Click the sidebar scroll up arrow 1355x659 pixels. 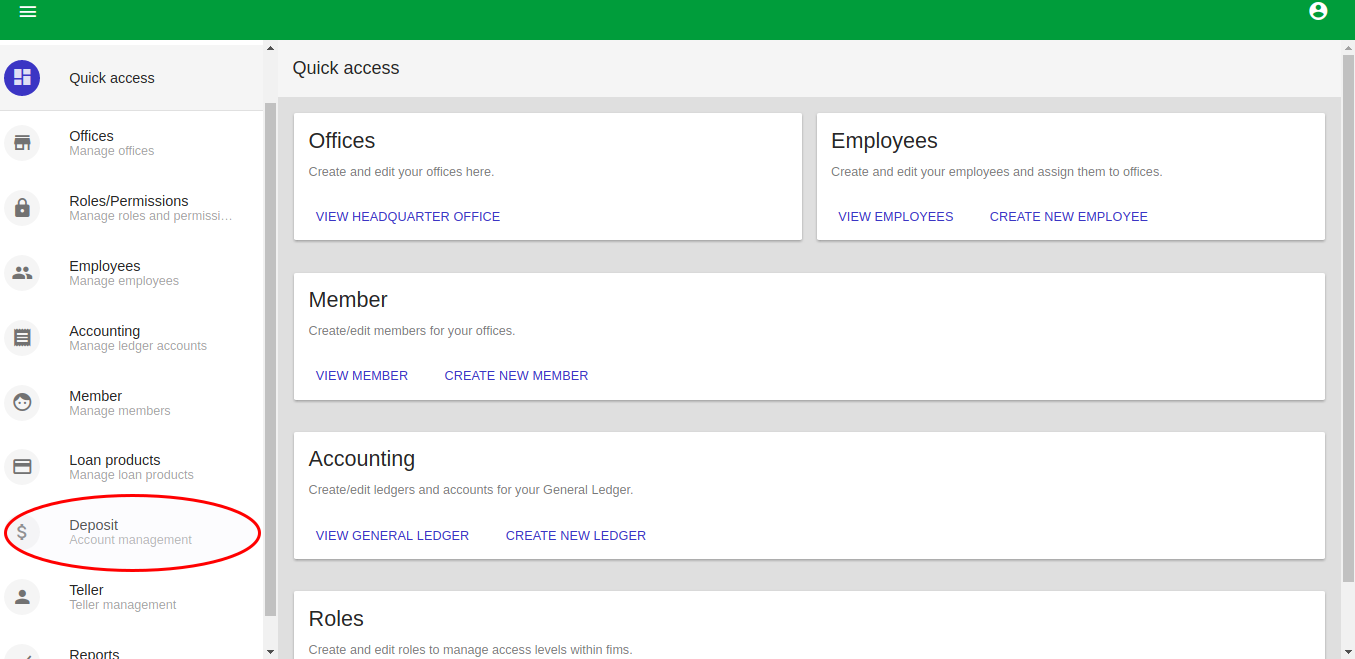pos(270,47)
